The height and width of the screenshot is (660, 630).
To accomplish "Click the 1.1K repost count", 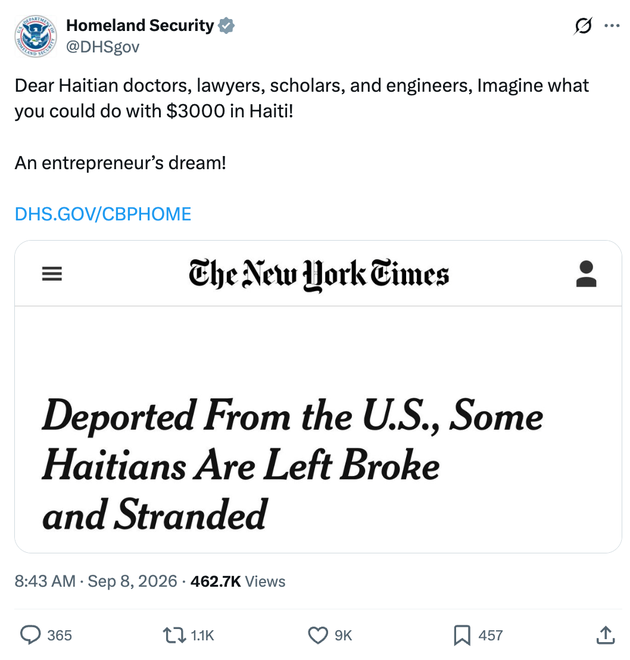I will (202, 635).
